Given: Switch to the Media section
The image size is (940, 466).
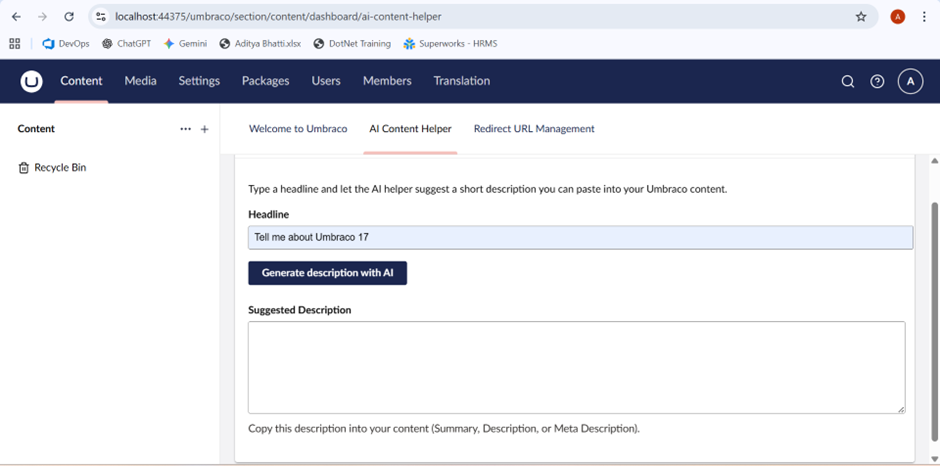Looking at the screenshot, I should click(140, 81).
